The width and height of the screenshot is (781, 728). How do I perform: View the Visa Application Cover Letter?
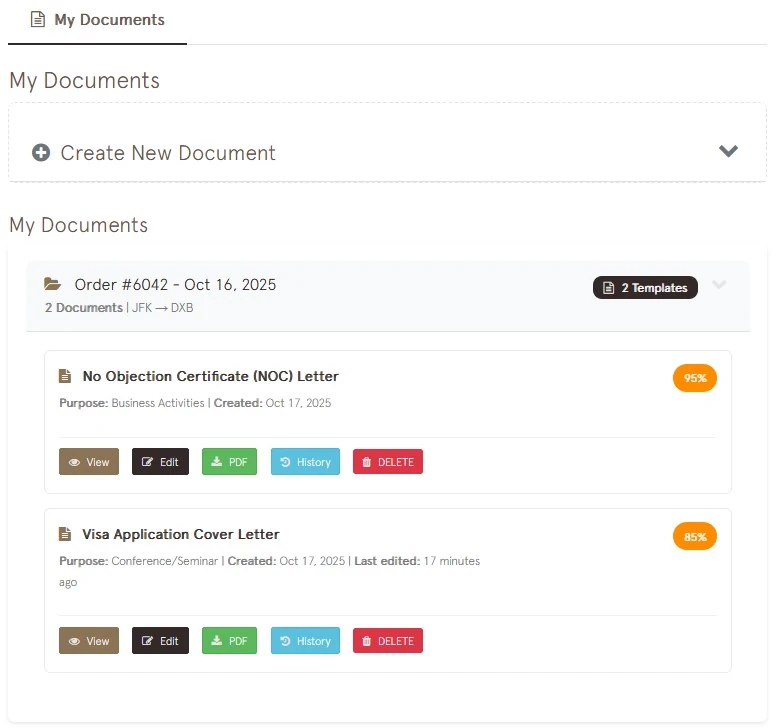(89, 641)
